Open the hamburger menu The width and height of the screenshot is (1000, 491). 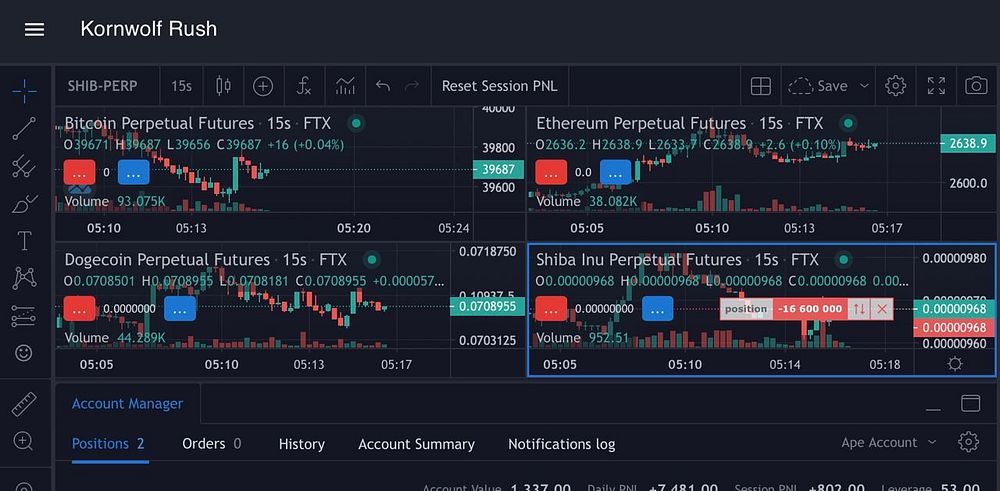click(34, 29)
